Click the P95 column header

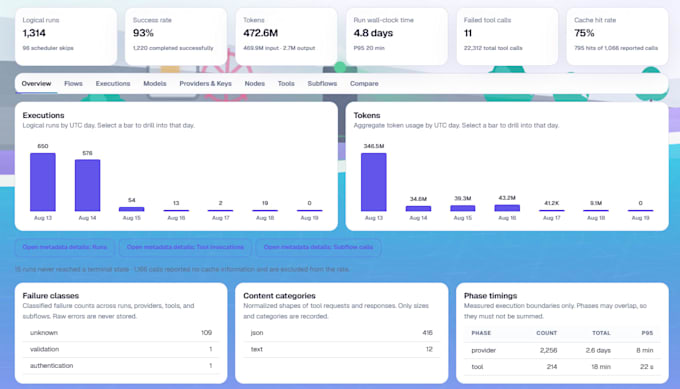click(647, 333)
